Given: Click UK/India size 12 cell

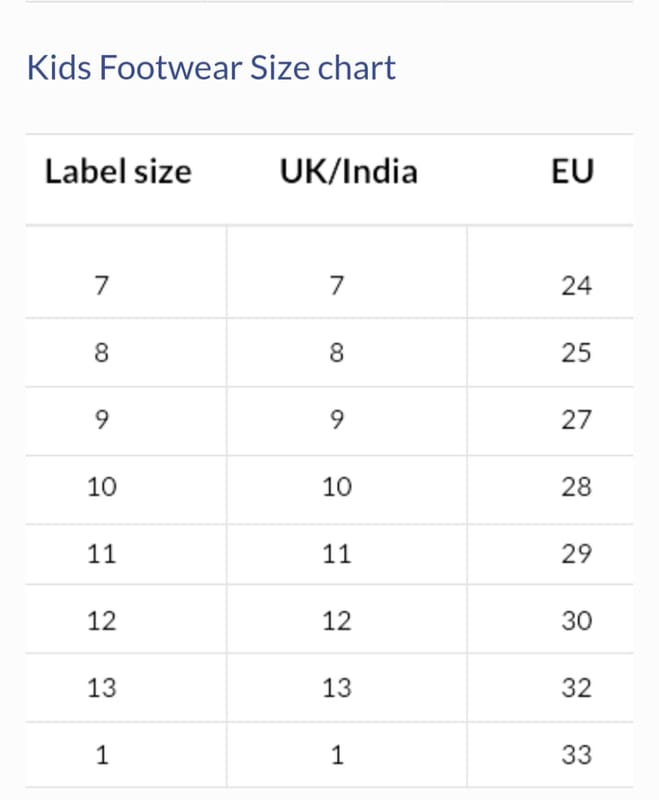Looking at the screenshot, I should point(337,621).
